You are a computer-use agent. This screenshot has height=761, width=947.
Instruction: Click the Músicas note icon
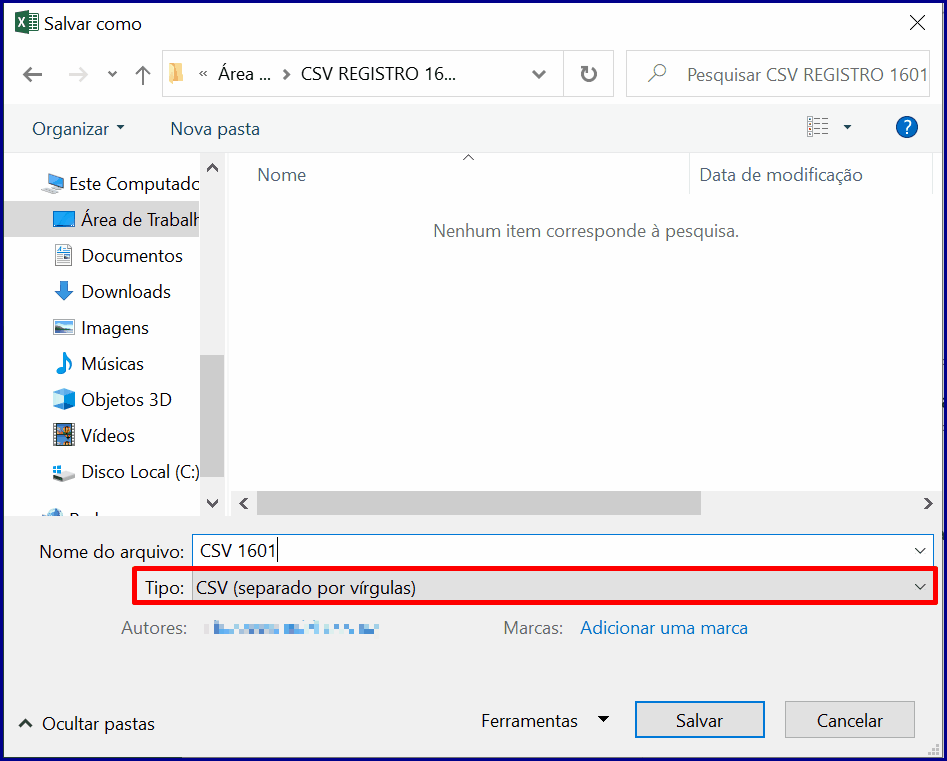tap(63, 364)
